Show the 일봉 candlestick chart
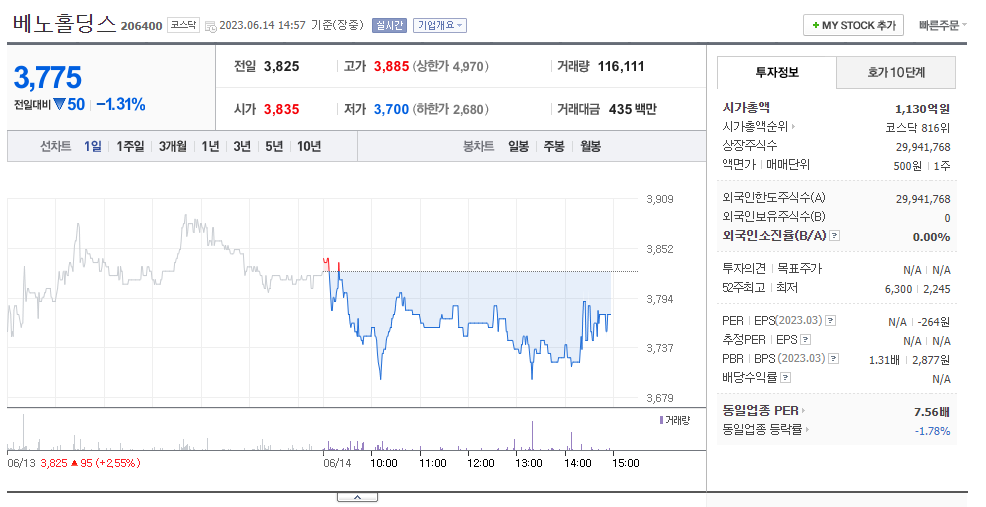Viewport: 986px width, 507px height. 518,147
